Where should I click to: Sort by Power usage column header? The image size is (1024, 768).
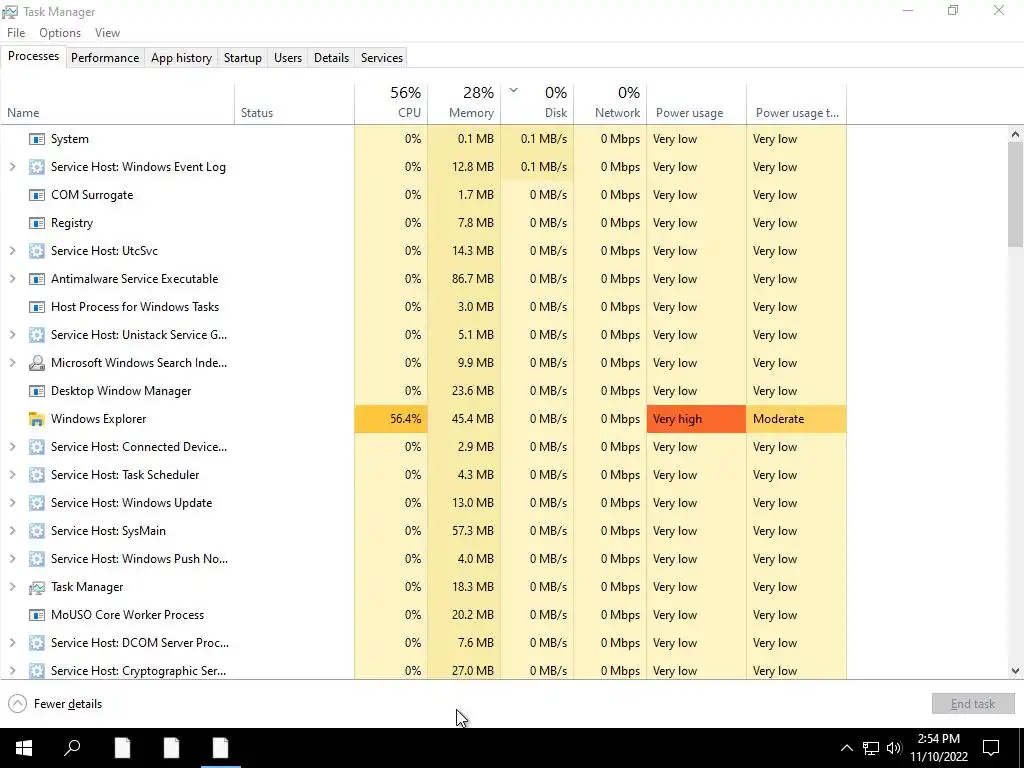click(x=696, y=103)
